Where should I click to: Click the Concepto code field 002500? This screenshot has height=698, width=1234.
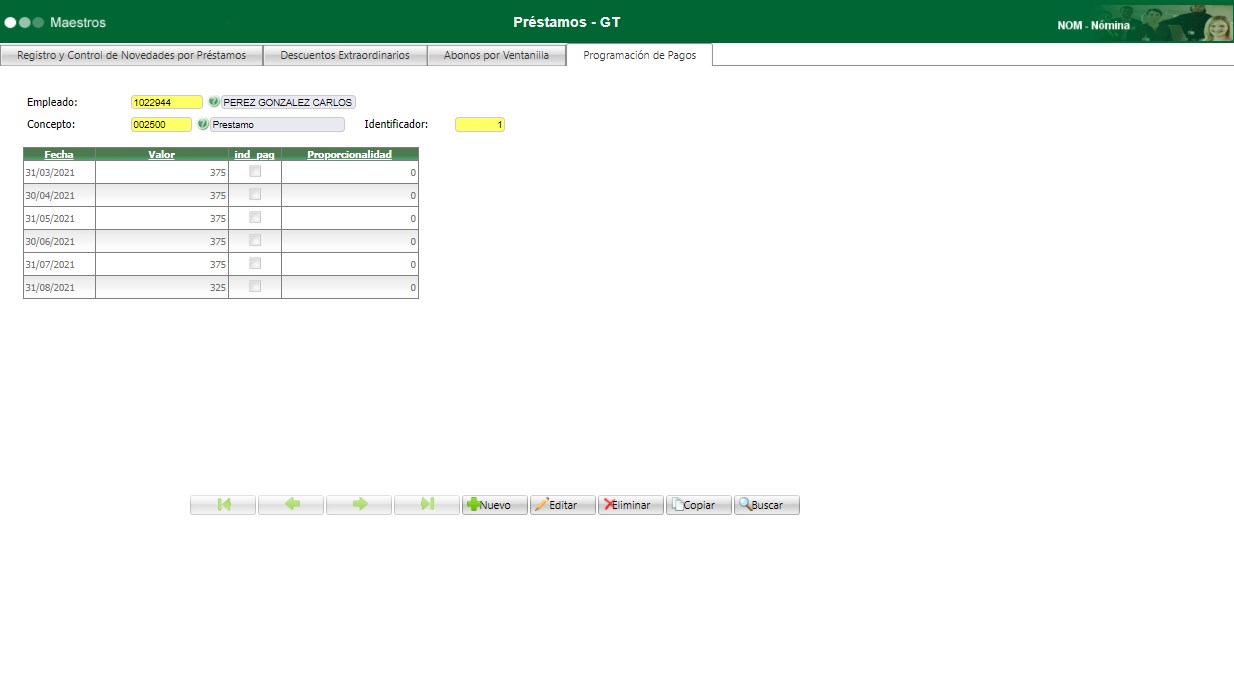point(161,125)
